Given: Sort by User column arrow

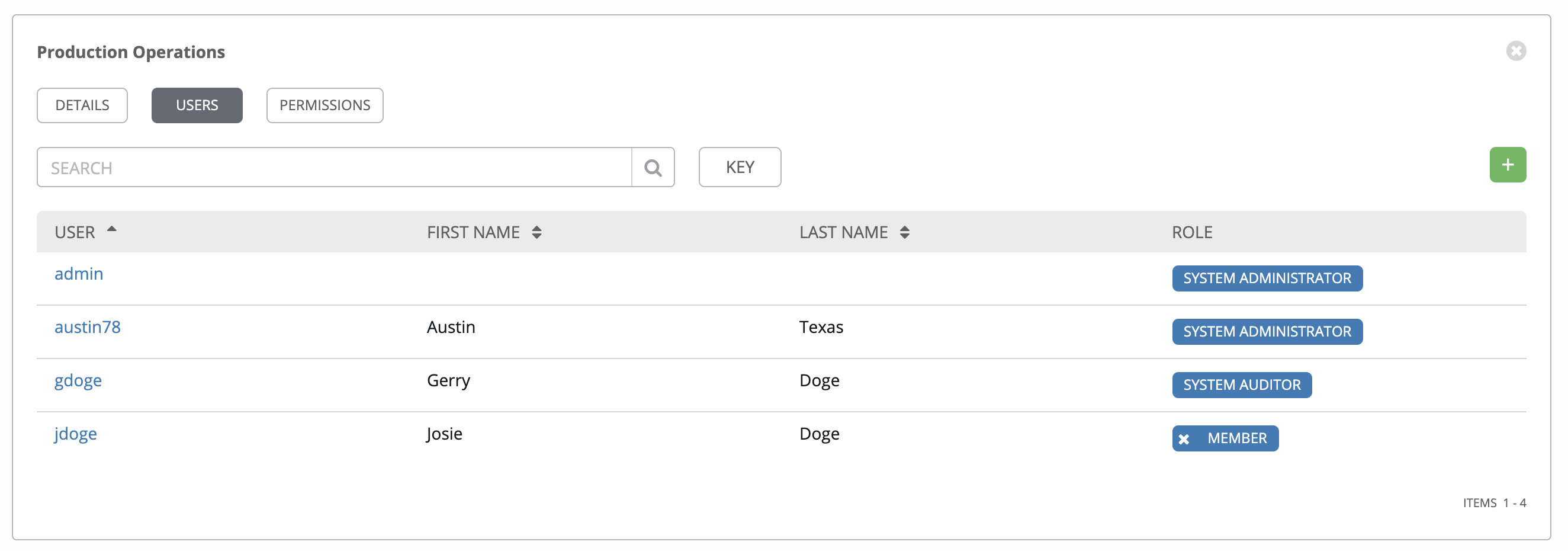Looking at the screenshot, I should pos(111,230).
